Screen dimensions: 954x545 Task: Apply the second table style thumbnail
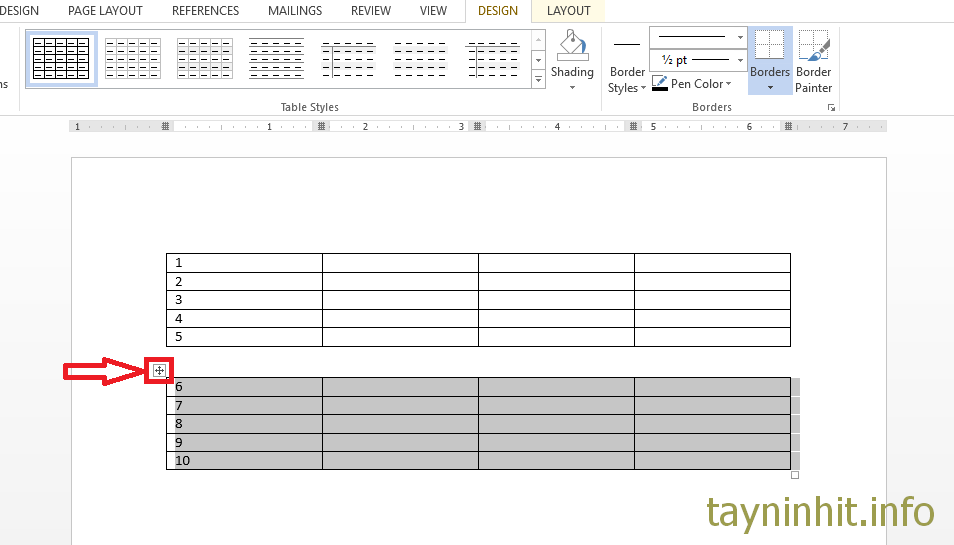(x=133, y=58)
